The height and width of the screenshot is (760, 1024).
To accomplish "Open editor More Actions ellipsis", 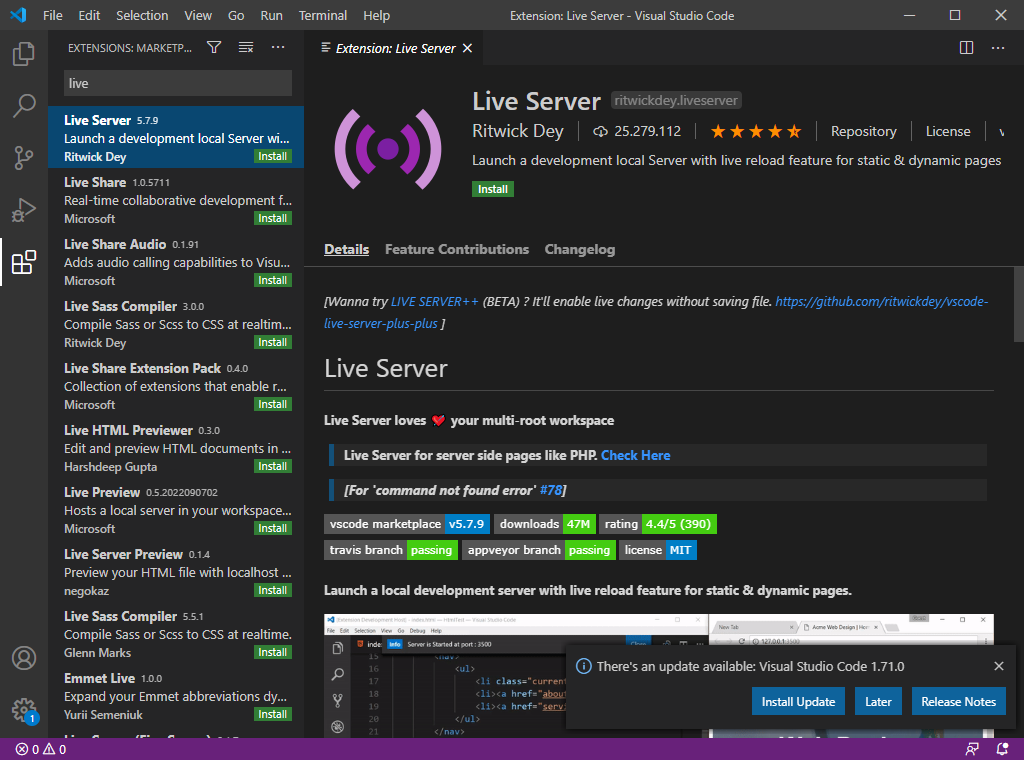I will 997,48.
